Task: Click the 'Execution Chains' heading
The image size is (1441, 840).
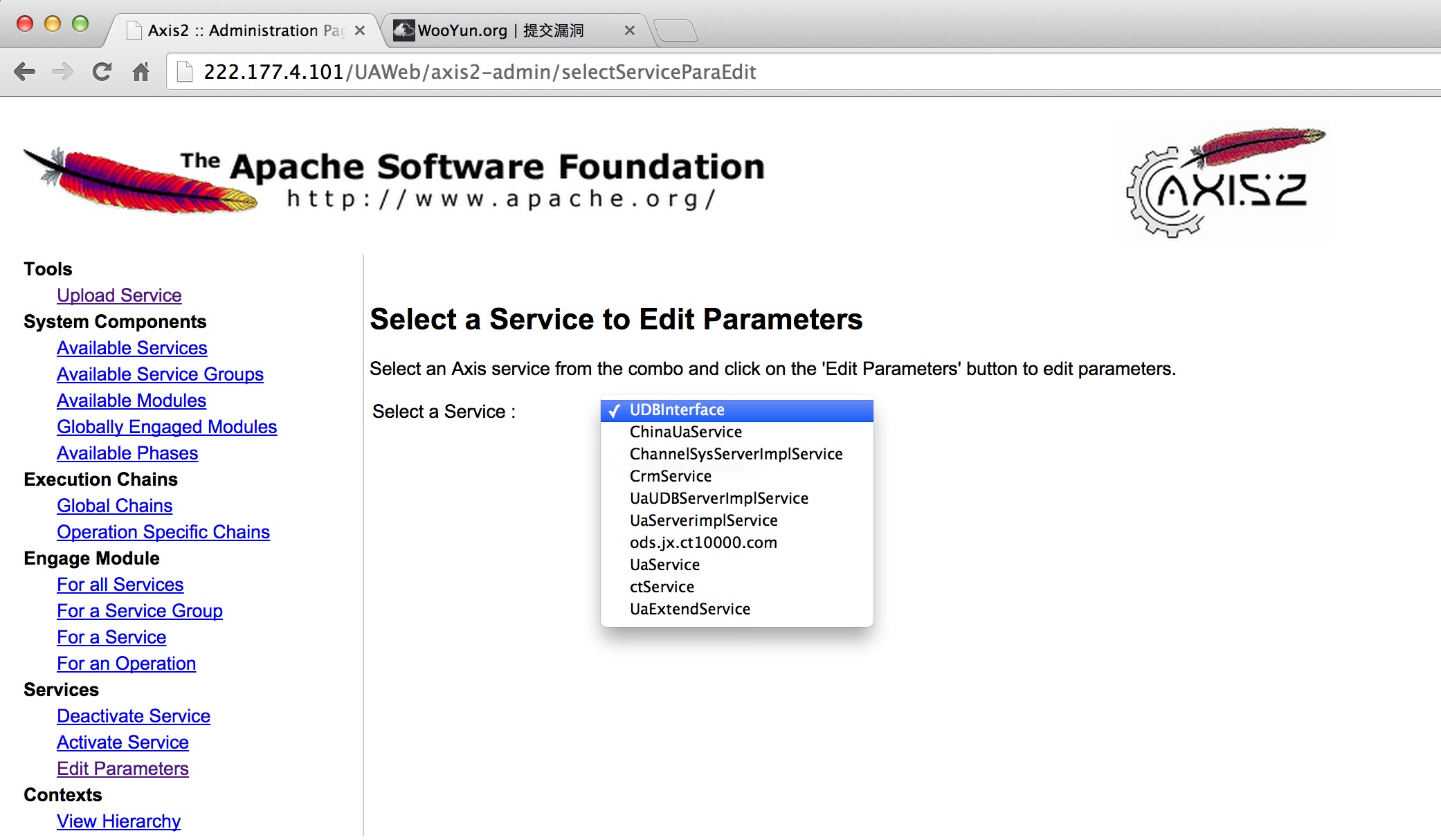Action: [100, 480]
